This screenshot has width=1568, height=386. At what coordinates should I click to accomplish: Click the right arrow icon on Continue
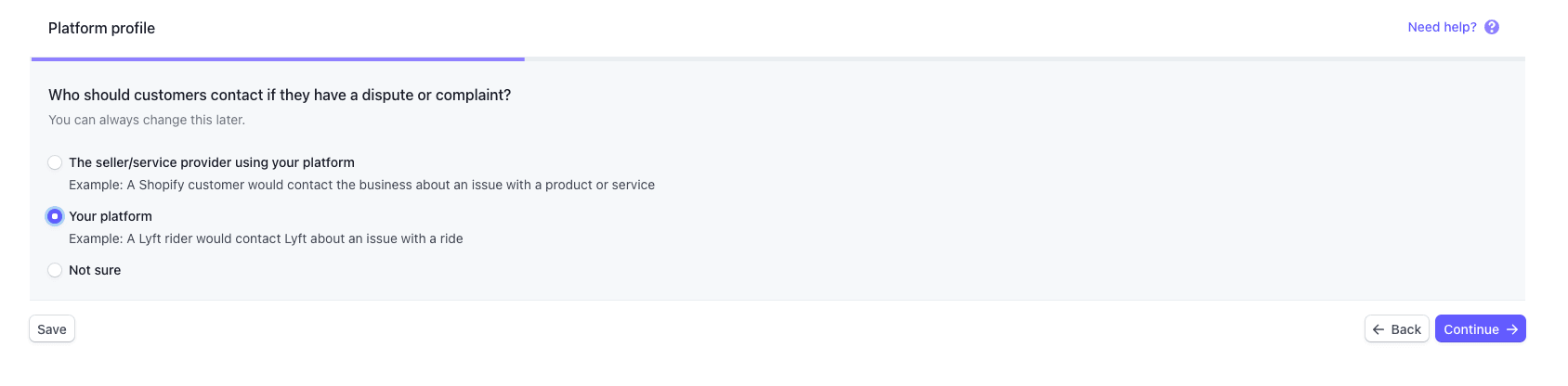(x=1512, y=329)
